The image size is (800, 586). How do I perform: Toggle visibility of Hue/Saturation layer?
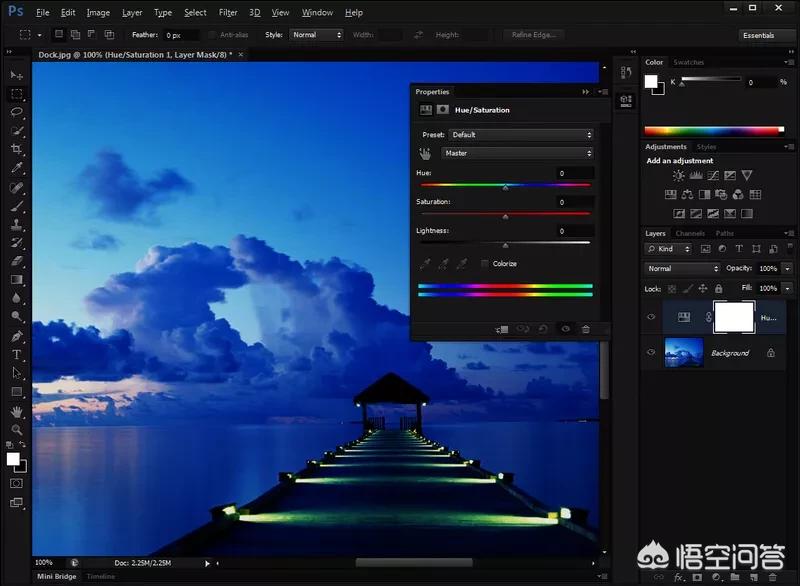point(651,317)
